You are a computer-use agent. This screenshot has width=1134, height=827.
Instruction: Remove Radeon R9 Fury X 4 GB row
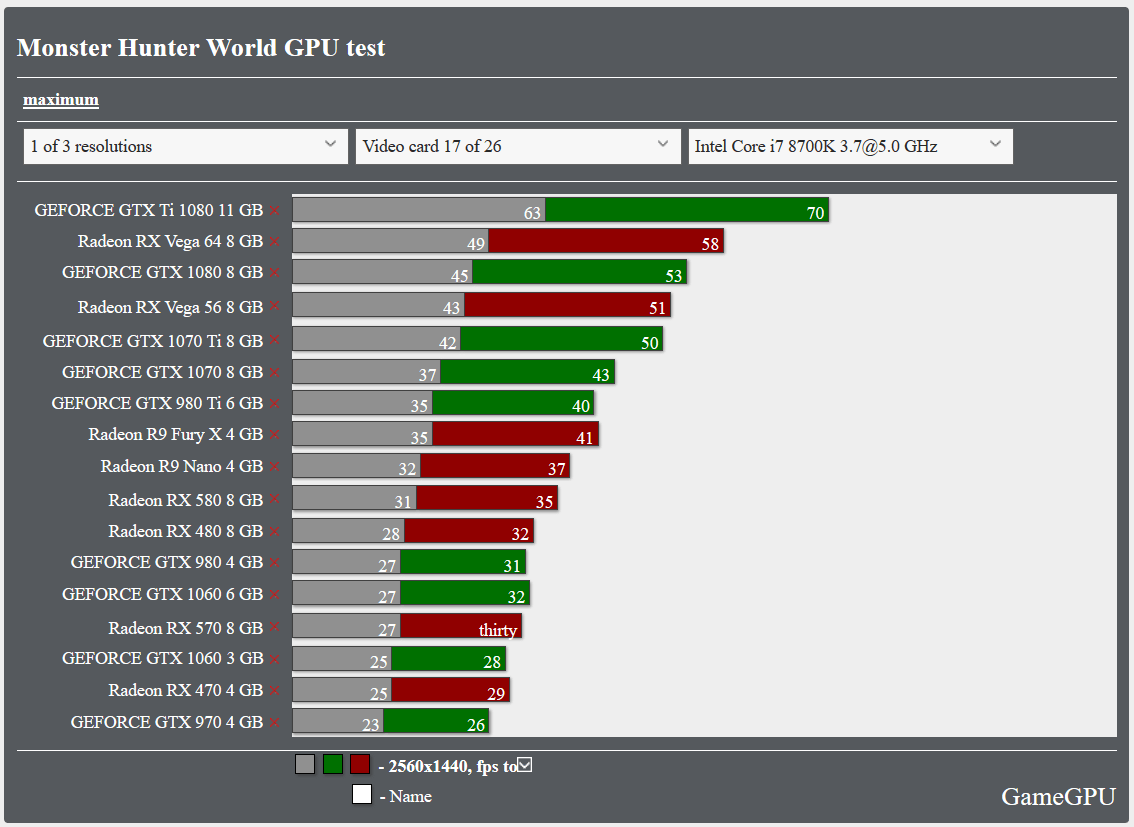(275, 434)
